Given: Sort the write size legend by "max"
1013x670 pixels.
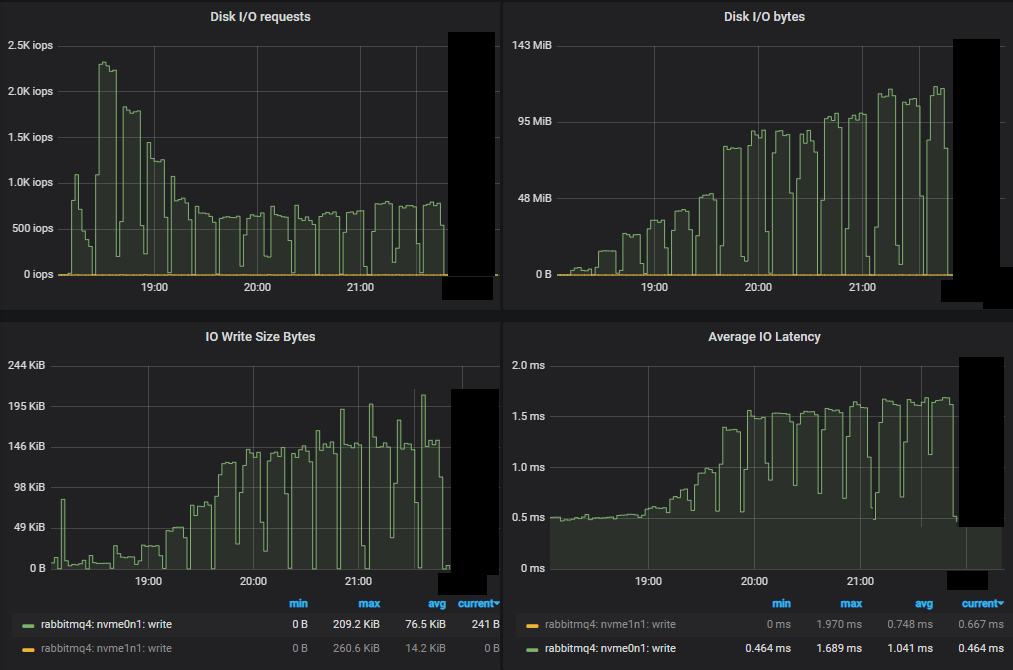Looking at the screenshot, I should [x=369, y=603].
